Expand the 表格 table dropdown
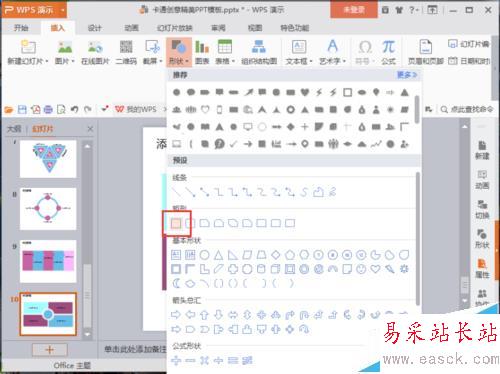The width and height of the screenshot is (500, 374). (233, 61)
